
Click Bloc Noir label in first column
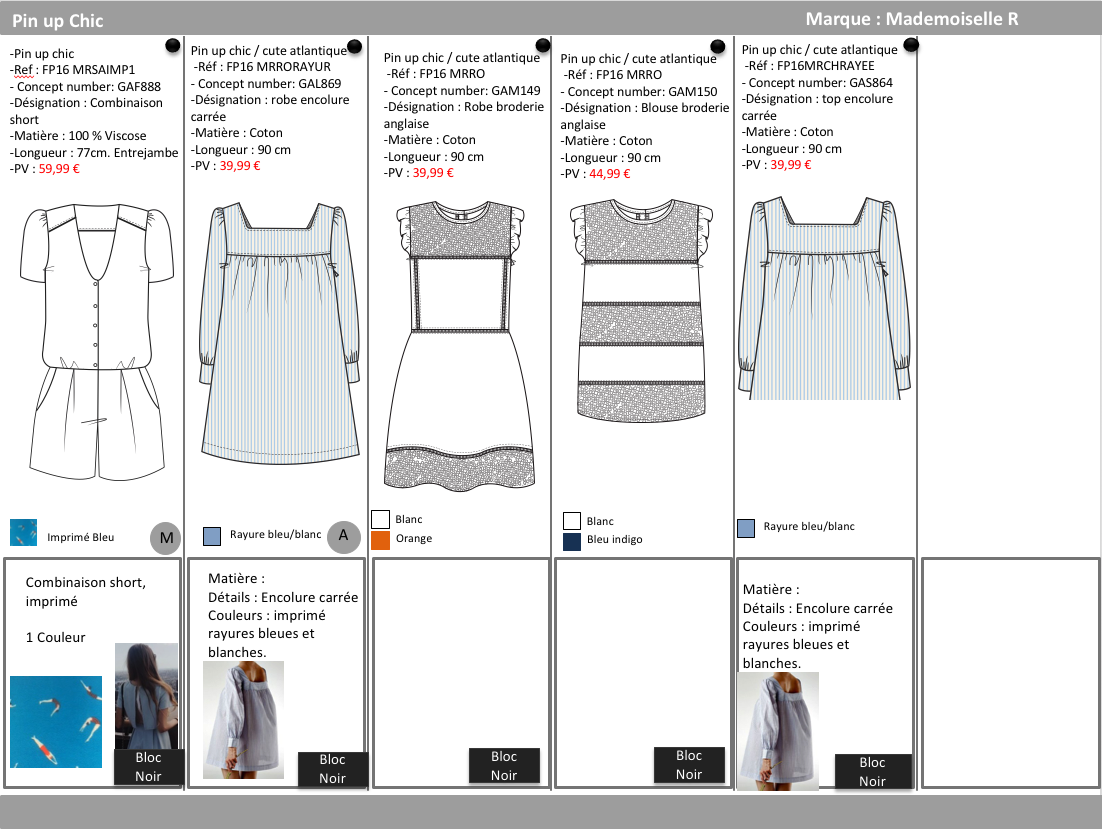[148, 766]
